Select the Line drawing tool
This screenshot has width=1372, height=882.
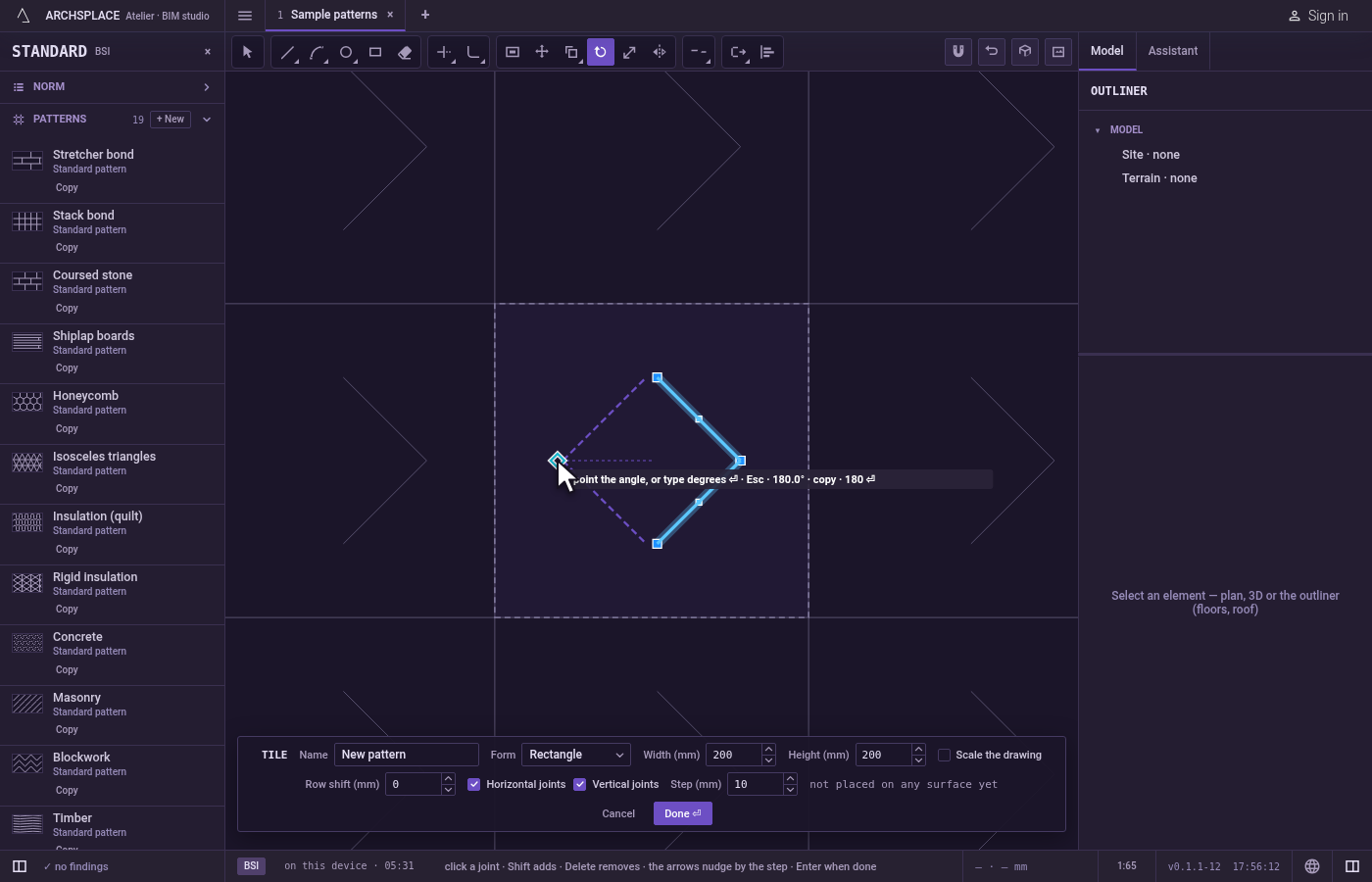click(287, 52)
